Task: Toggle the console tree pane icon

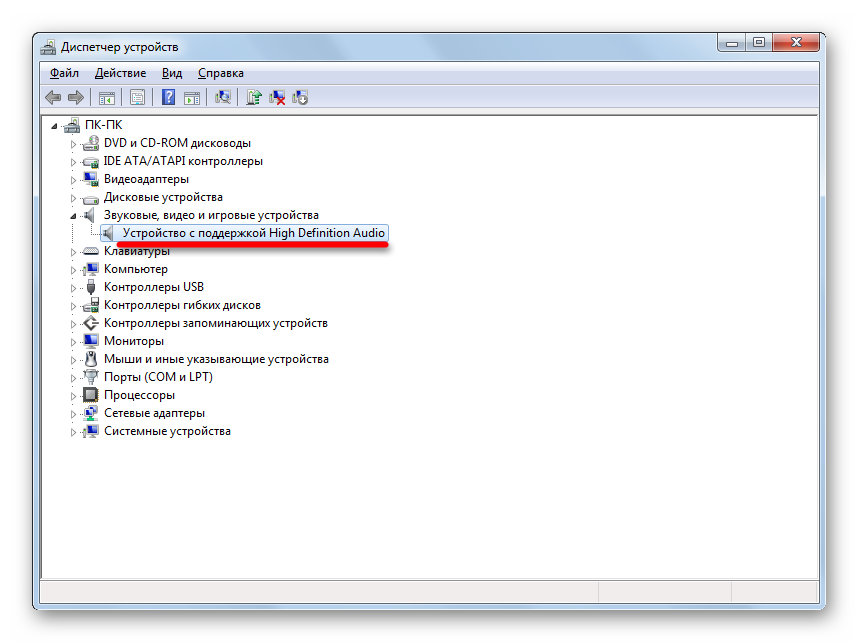Action: [106, 98]
